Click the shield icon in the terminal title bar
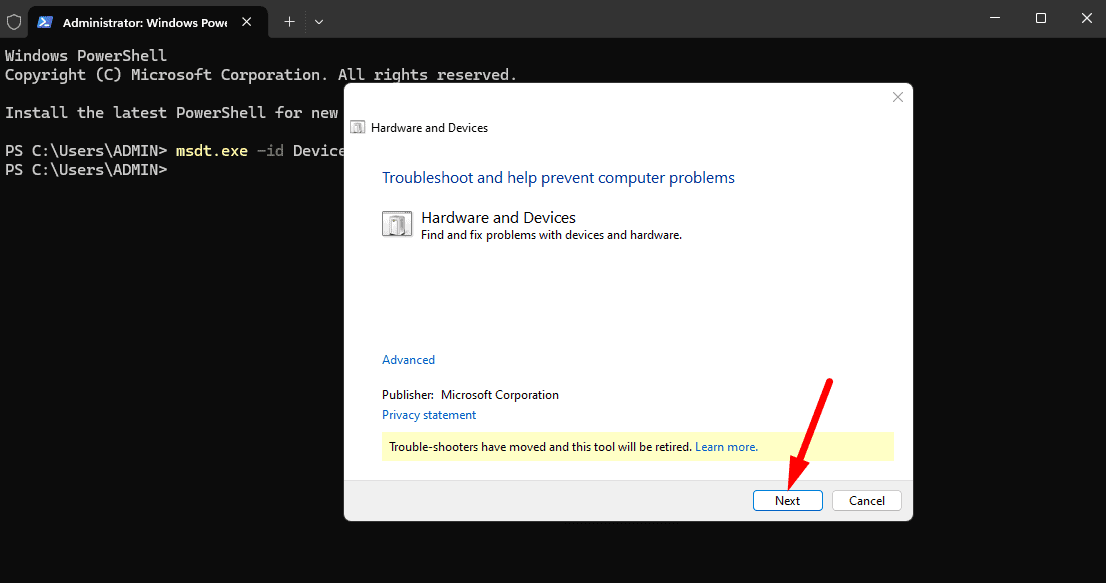 14,22
